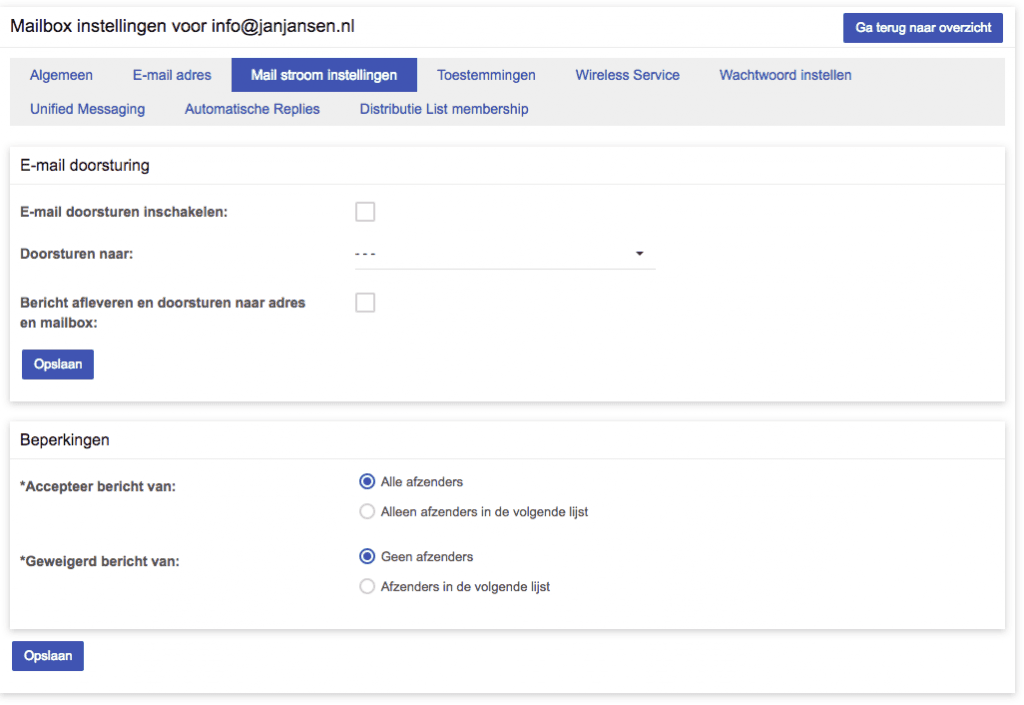Viewport: 1024px width, 705px height.
Task: Select the Geen afzenders radio option
Action: (x=367, y=557)
